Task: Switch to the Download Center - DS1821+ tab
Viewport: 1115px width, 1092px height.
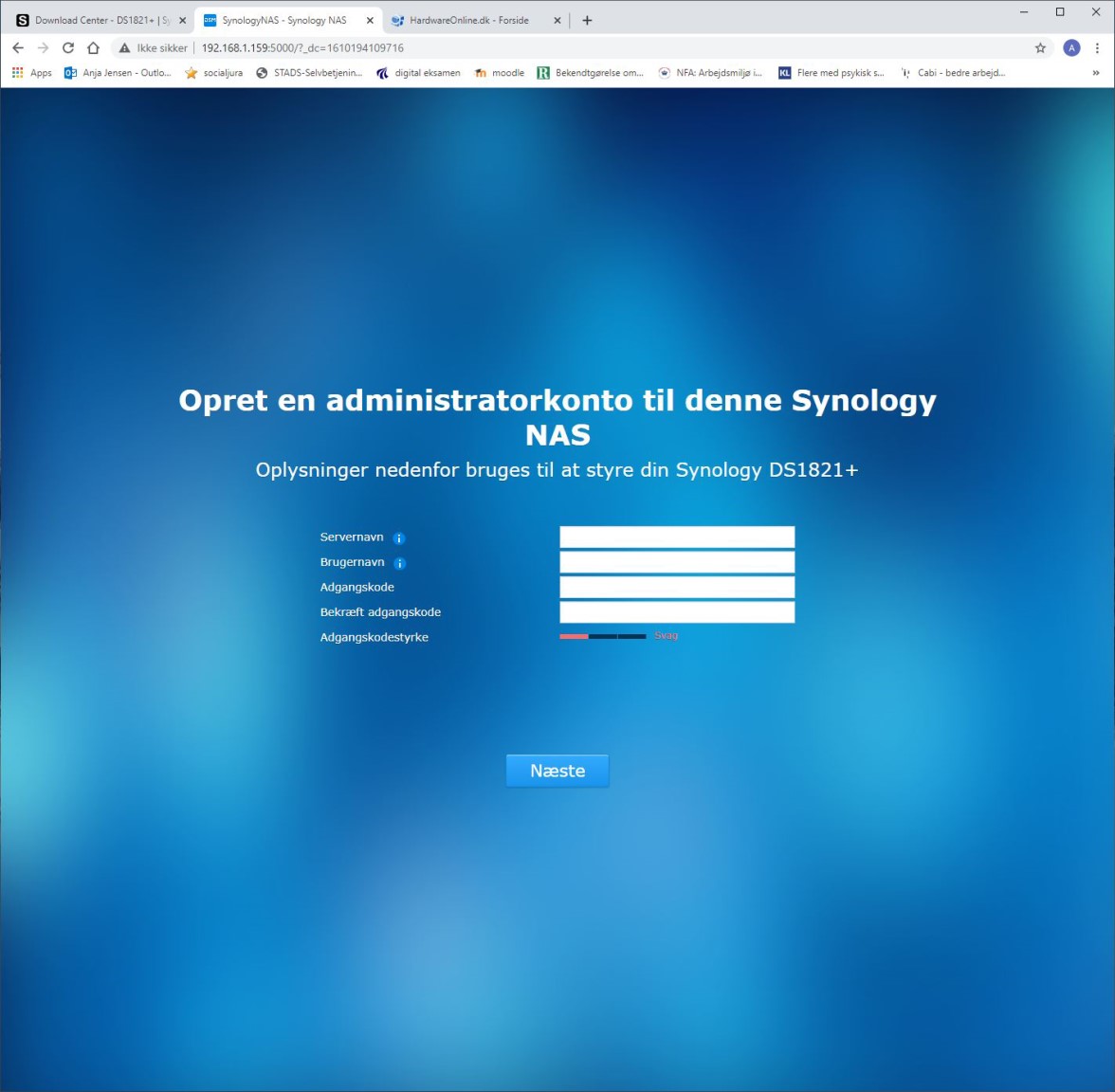Action: click(x=101, y=21)
